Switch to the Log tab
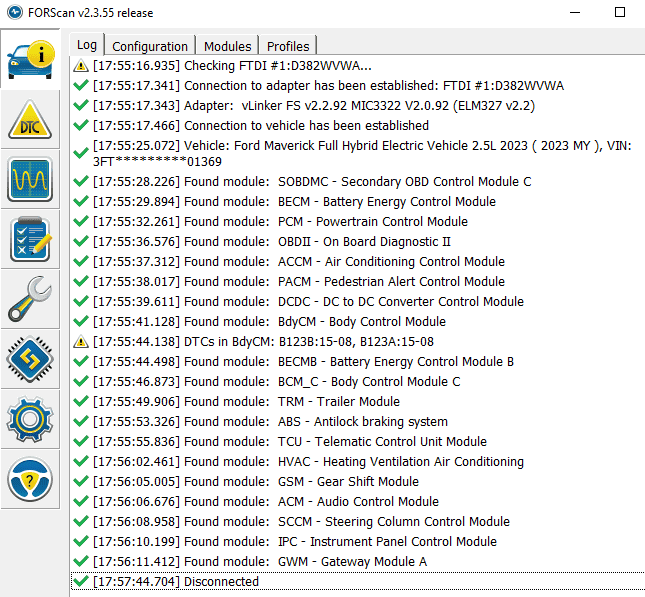 87,44
